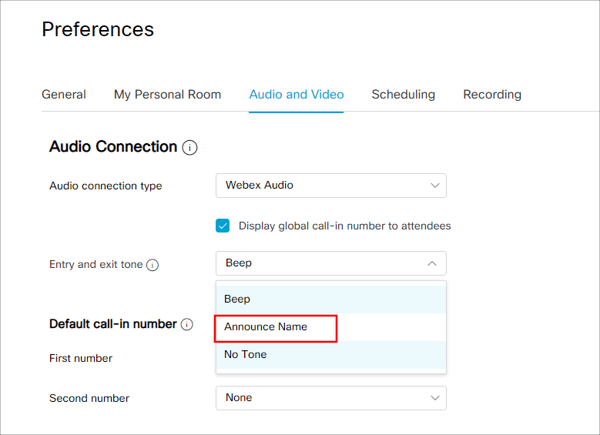Select the Audio and Video tab
This screenshot has width=600, height=435.
click(x=297, y=94)
